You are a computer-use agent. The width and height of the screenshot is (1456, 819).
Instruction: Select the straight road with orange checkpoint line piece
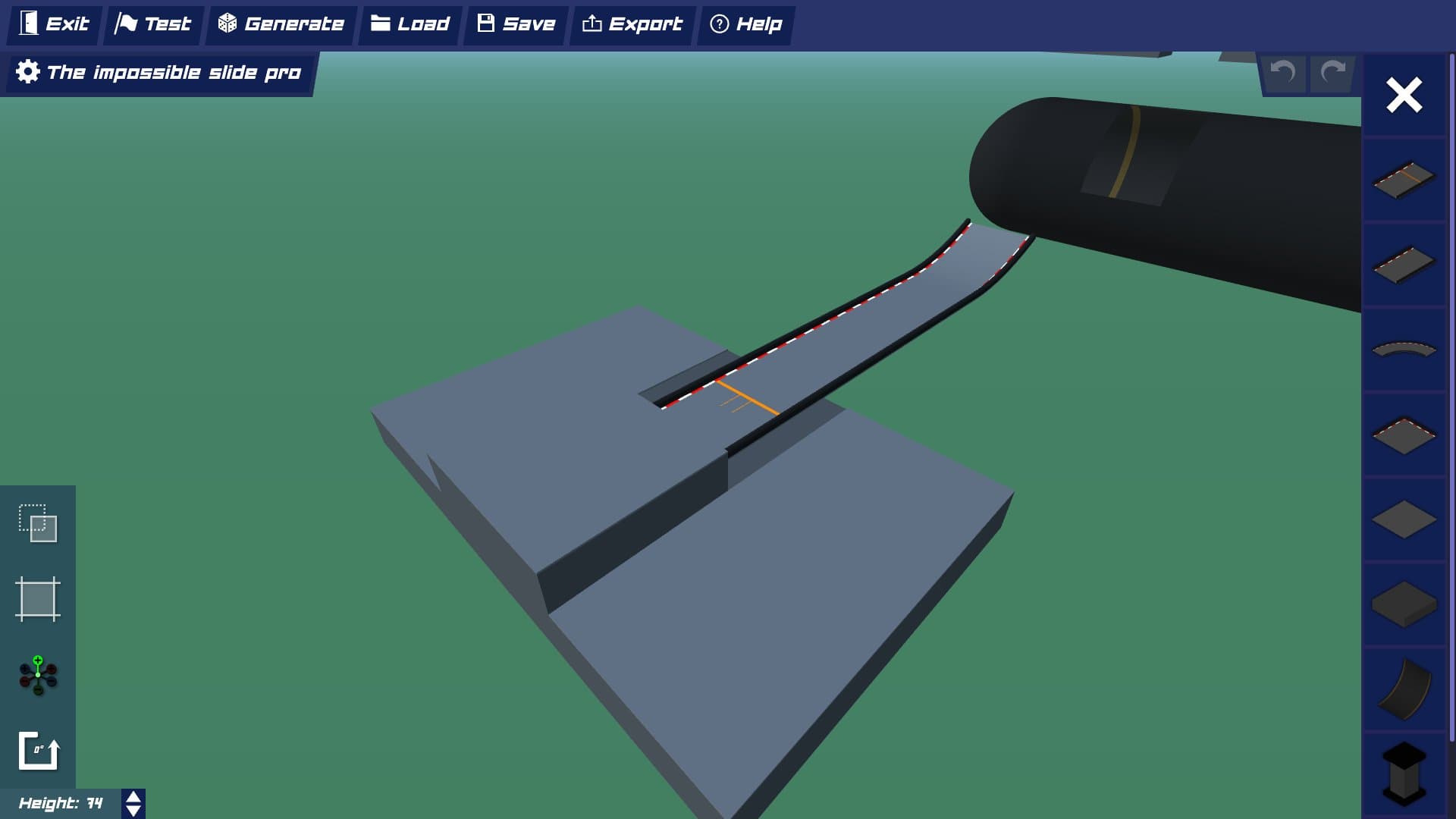tap(1404, 180)
